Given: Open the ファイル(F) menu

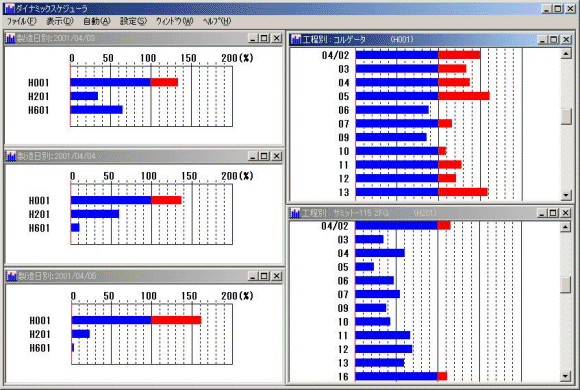Looking at the screenshot, I should (x=21, y=21).
